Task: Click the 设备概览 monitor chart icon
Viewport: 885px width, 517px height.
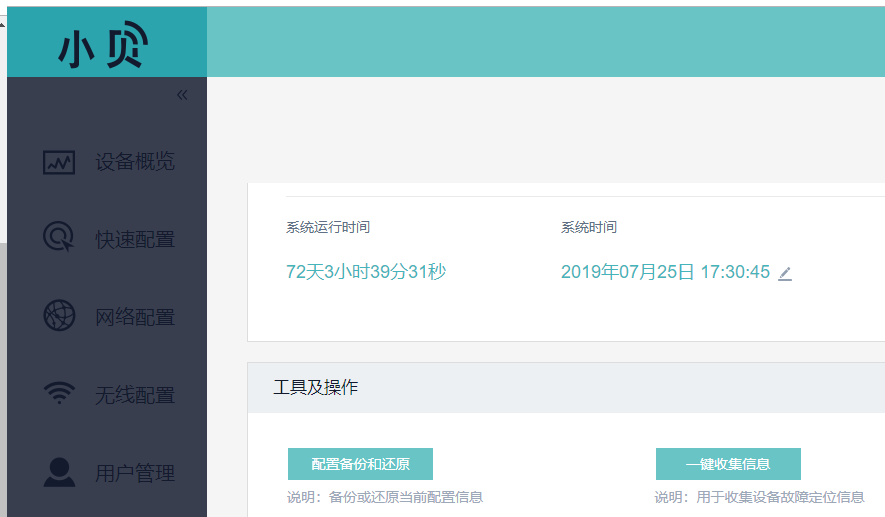Action: coord(59,163)
